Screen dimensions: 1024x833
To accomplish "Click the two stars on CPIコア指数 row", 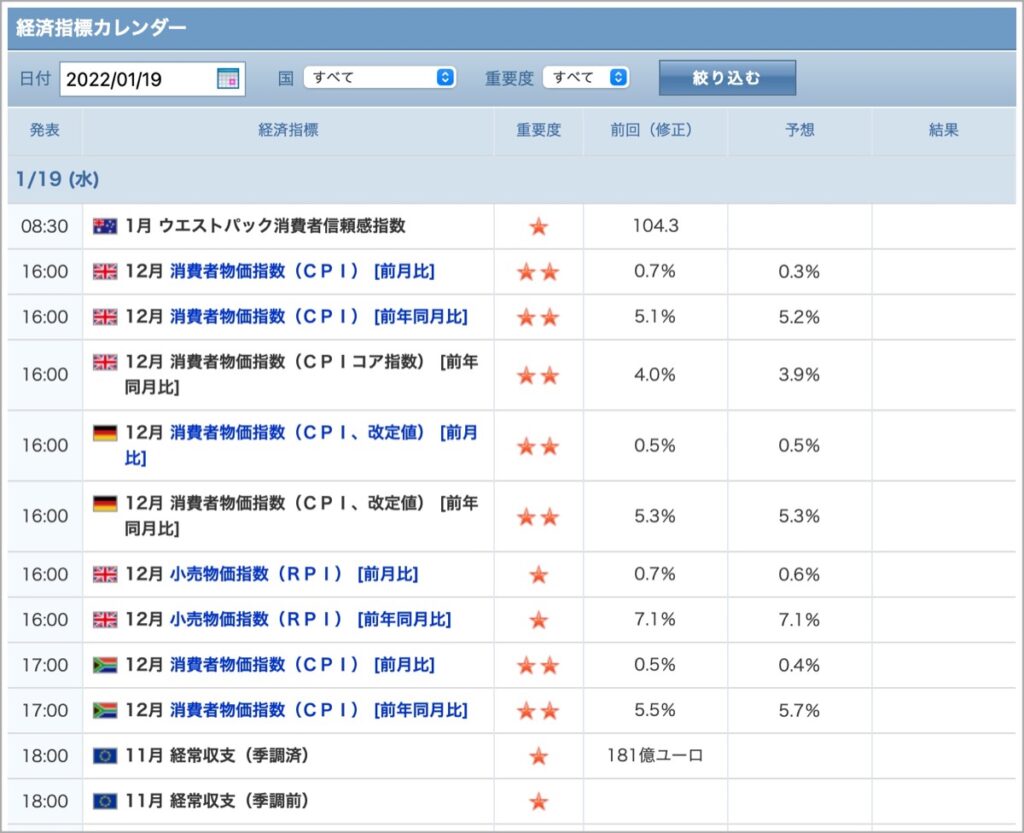I will coord(538,375).
